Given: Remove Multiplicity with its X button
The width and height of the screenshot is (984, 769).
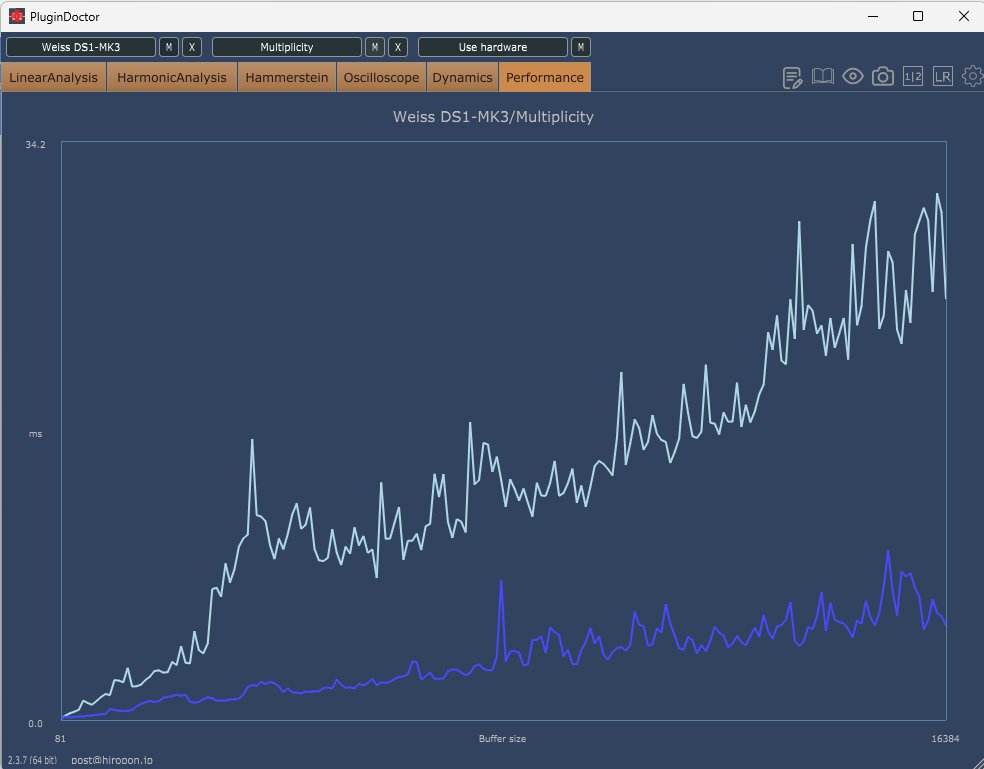Looking at the screenshot, I should pos(398,47).
